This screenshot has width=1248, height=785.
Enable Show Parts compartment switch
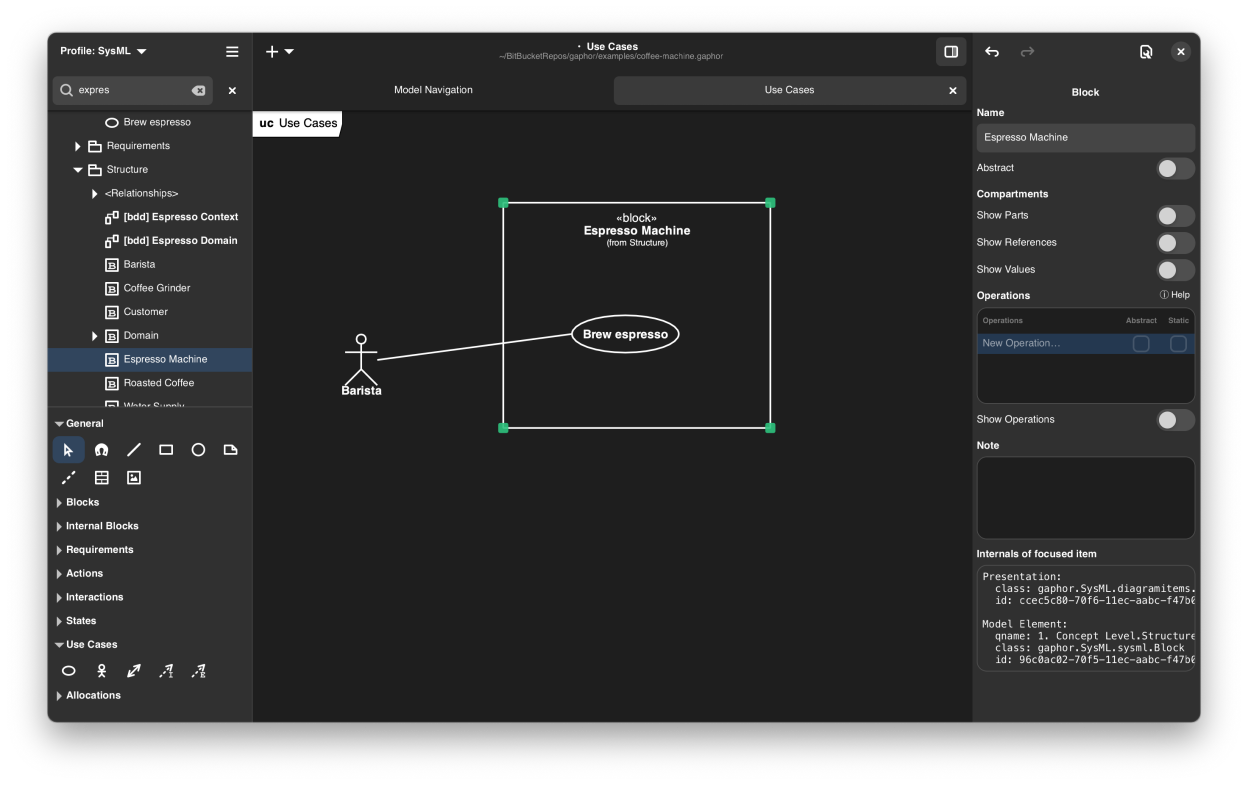pyautogui.click(x=1175, y=215)
